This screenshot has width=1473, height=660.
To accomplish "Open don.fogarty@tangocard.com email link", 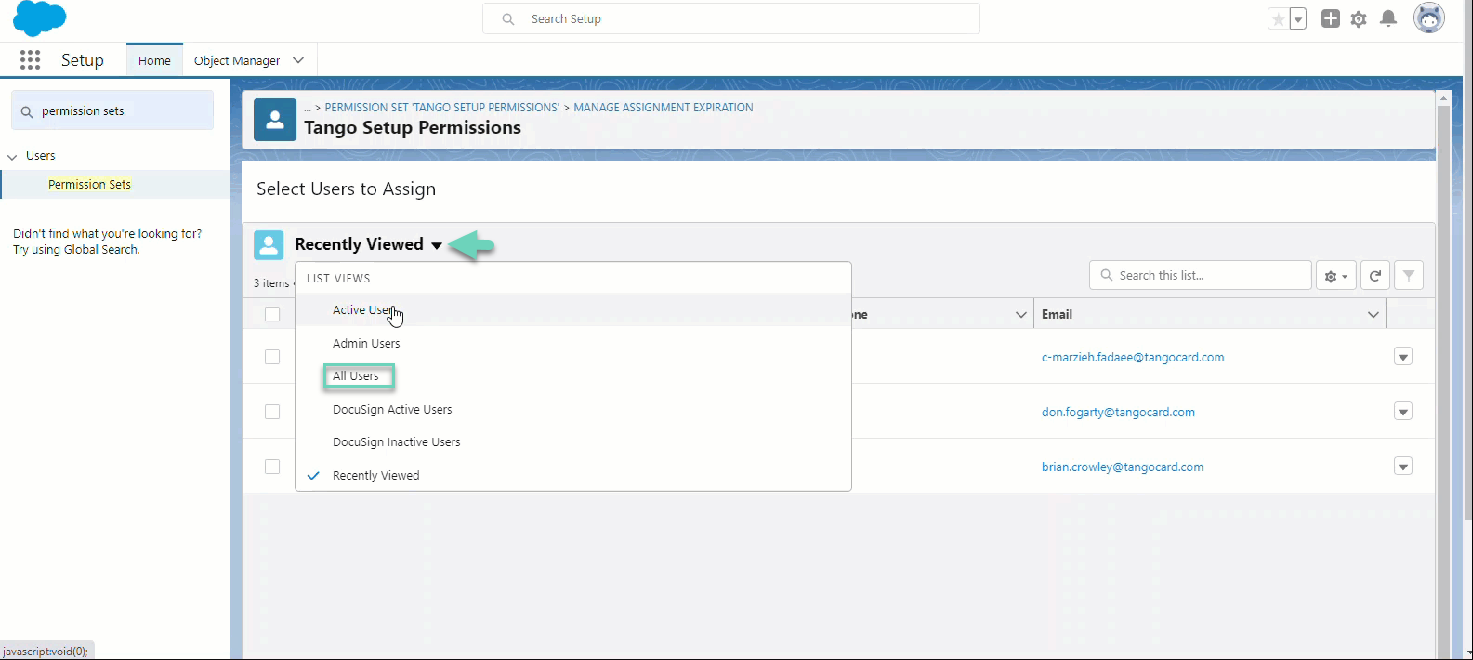I will pyautogui.click(x=1118, y=412).
